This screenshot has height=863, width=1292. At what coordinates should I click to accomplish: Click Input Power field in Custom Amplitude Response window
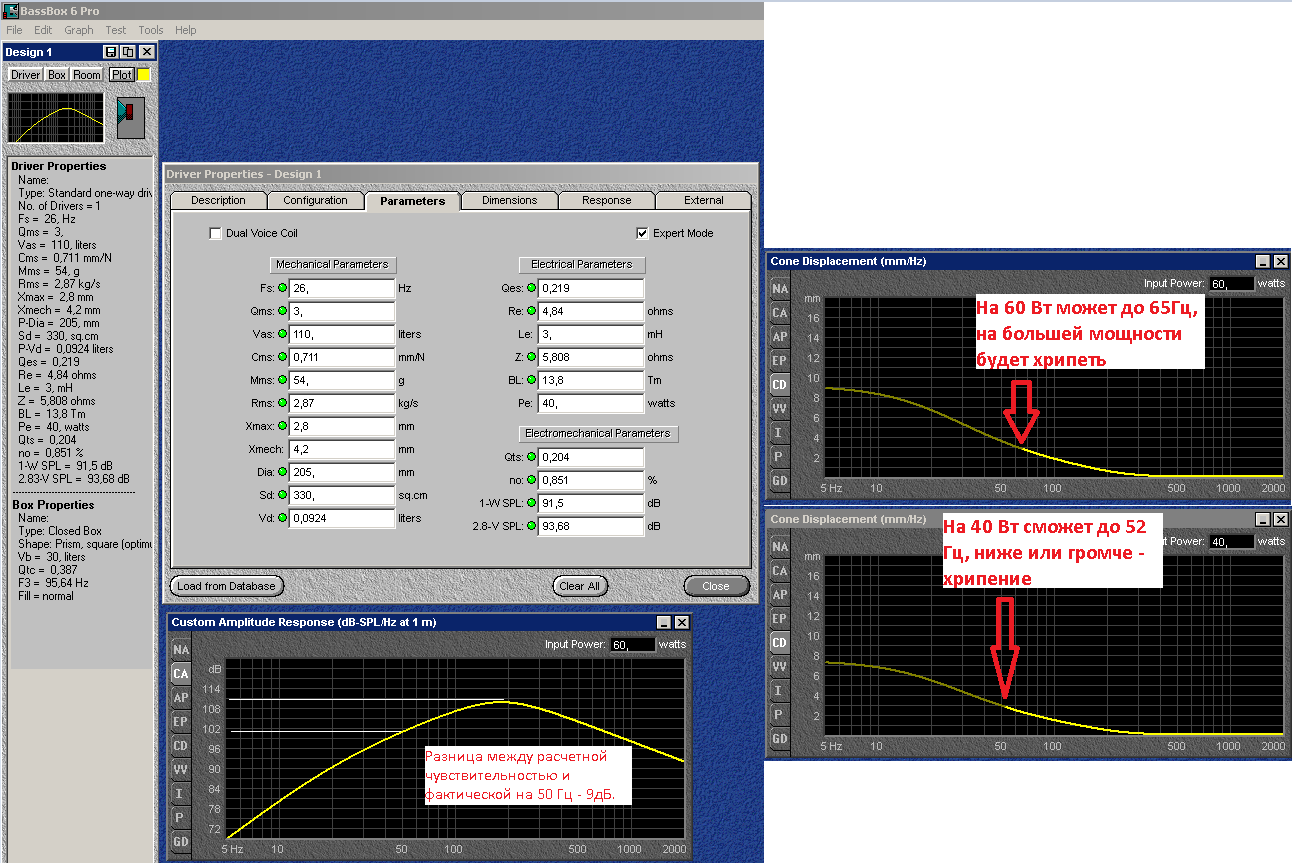pyautogui.click(x=632, y=644)
